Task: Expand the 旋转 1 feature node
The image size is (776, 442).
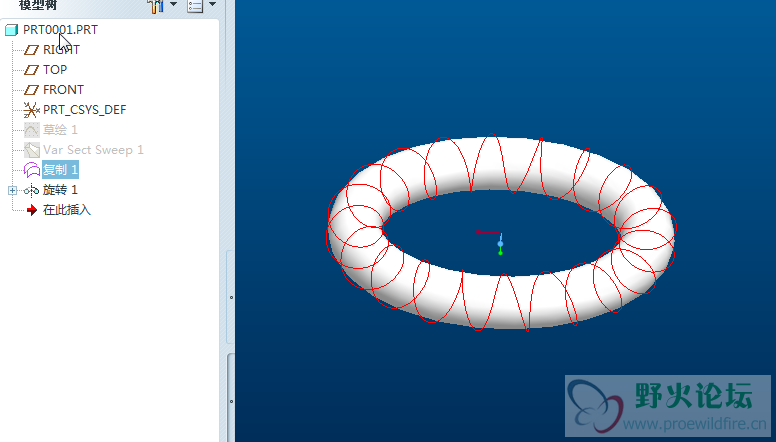Action: point(12,191)
